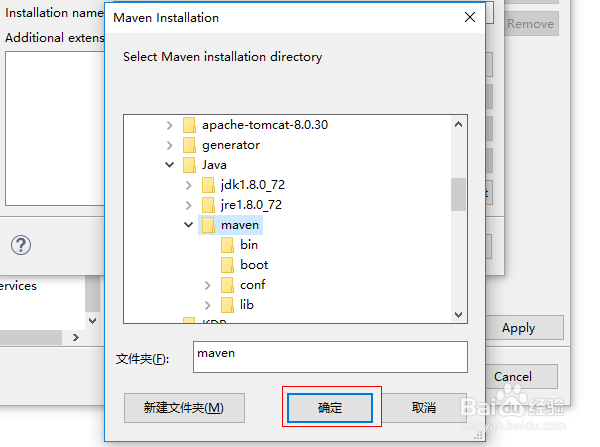Collapse the maven folder node
The width and height of the screenshot is (600, 447).
(x=188, y=225)
